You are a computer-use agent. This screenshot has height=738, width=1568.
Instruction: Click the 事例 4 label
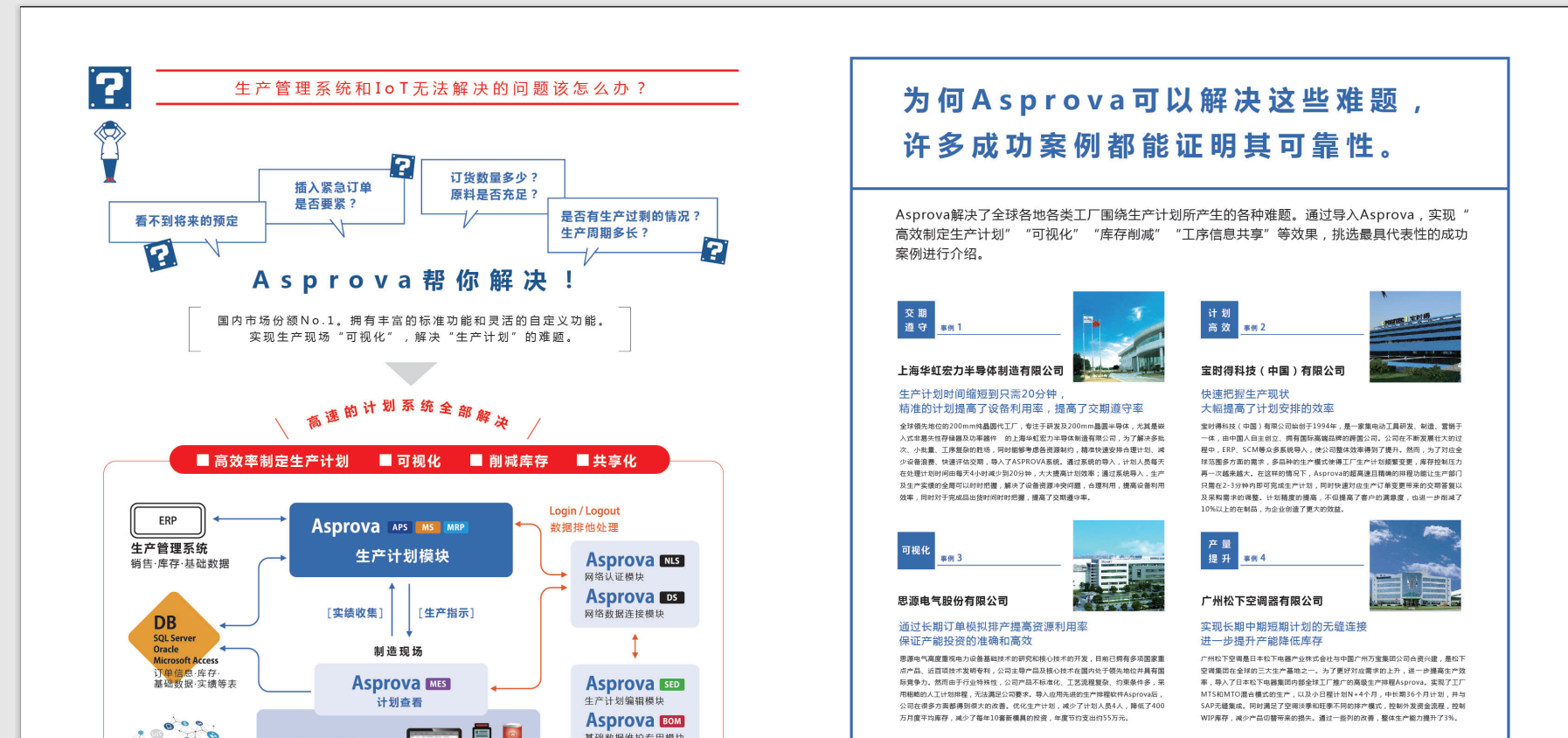(x=1254, y=558)
